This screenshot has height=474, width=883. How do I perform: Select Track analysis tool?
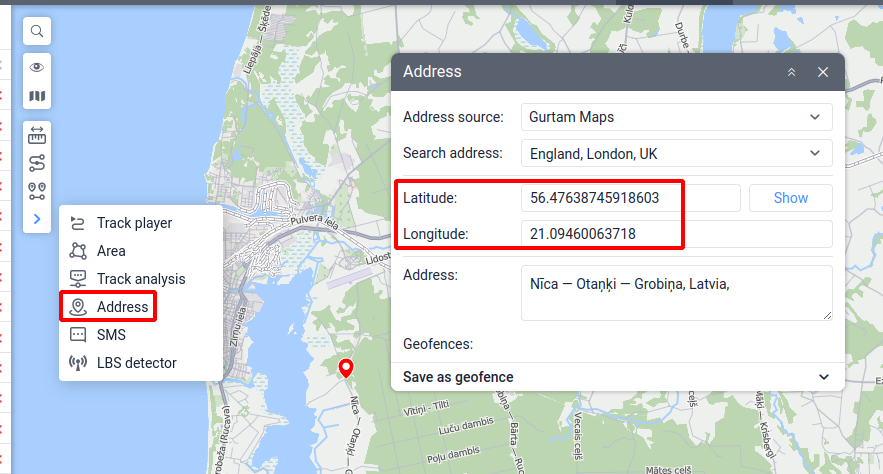pos(140,279)
